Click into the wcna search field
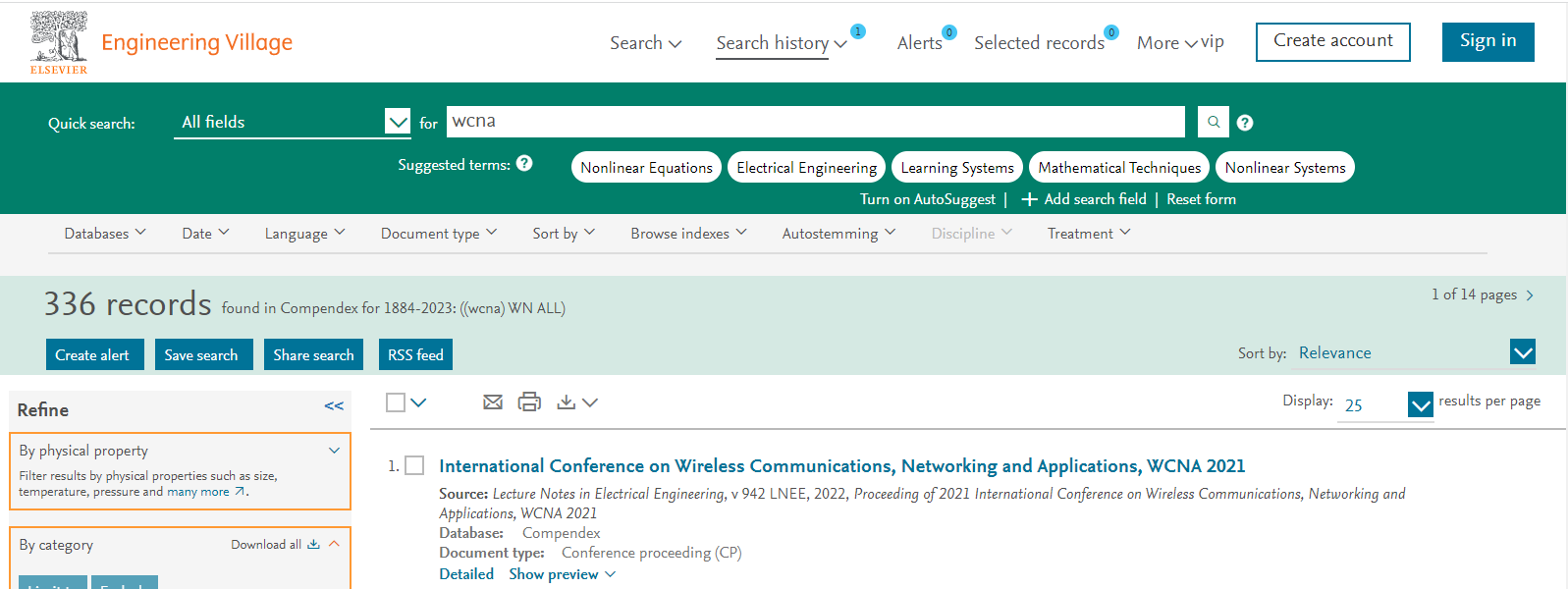Viewport: 1568px width, 589px height. (x=815, y=122)
